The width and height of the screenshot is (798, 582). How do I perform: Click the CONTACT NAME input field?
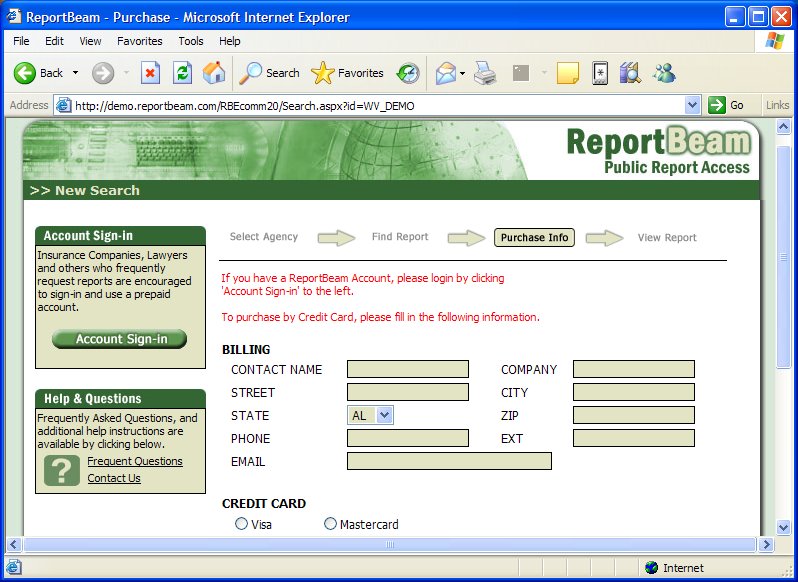[408, 369]
